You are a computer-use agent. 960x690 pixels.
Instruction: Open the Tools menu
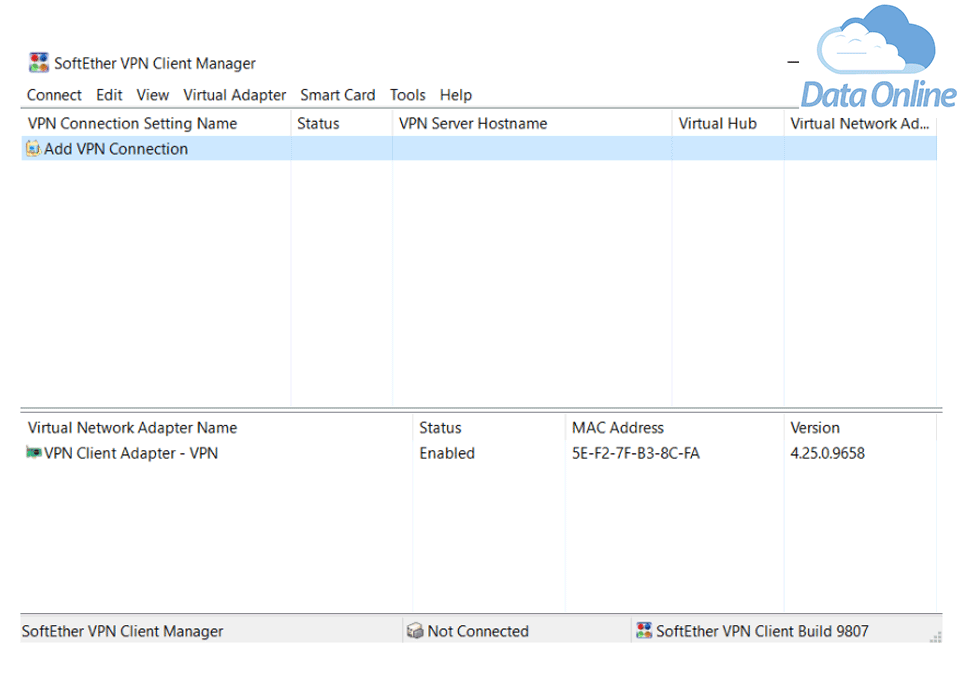[407, 96]
